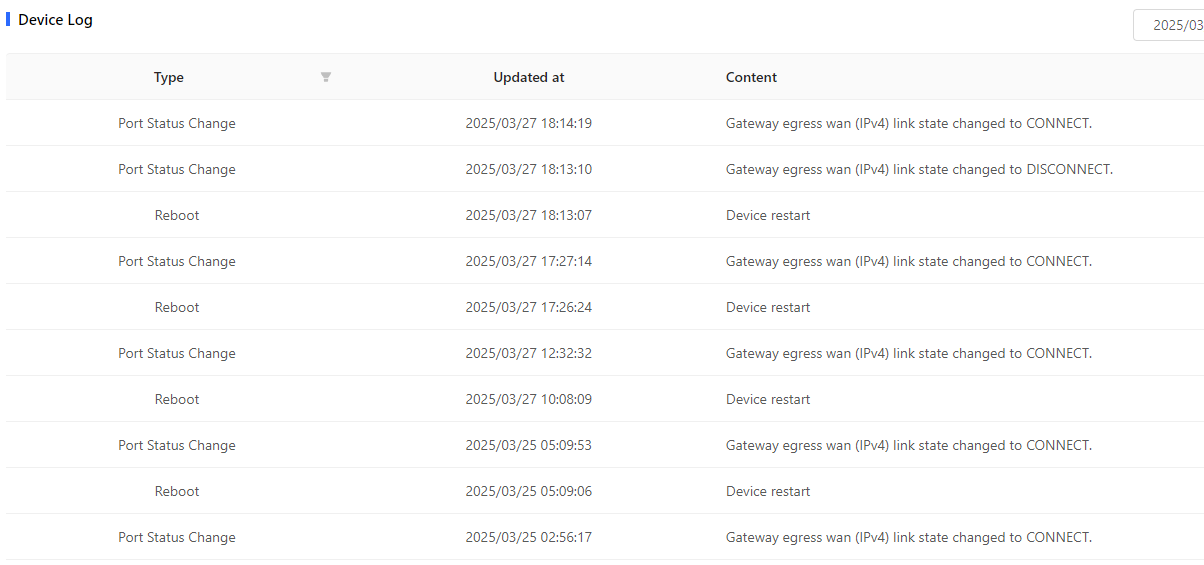This screenshot has height=565, width=1204.
Task: Click the Port Status Change row at 02:56:17
Action: (x=605, y=537)
